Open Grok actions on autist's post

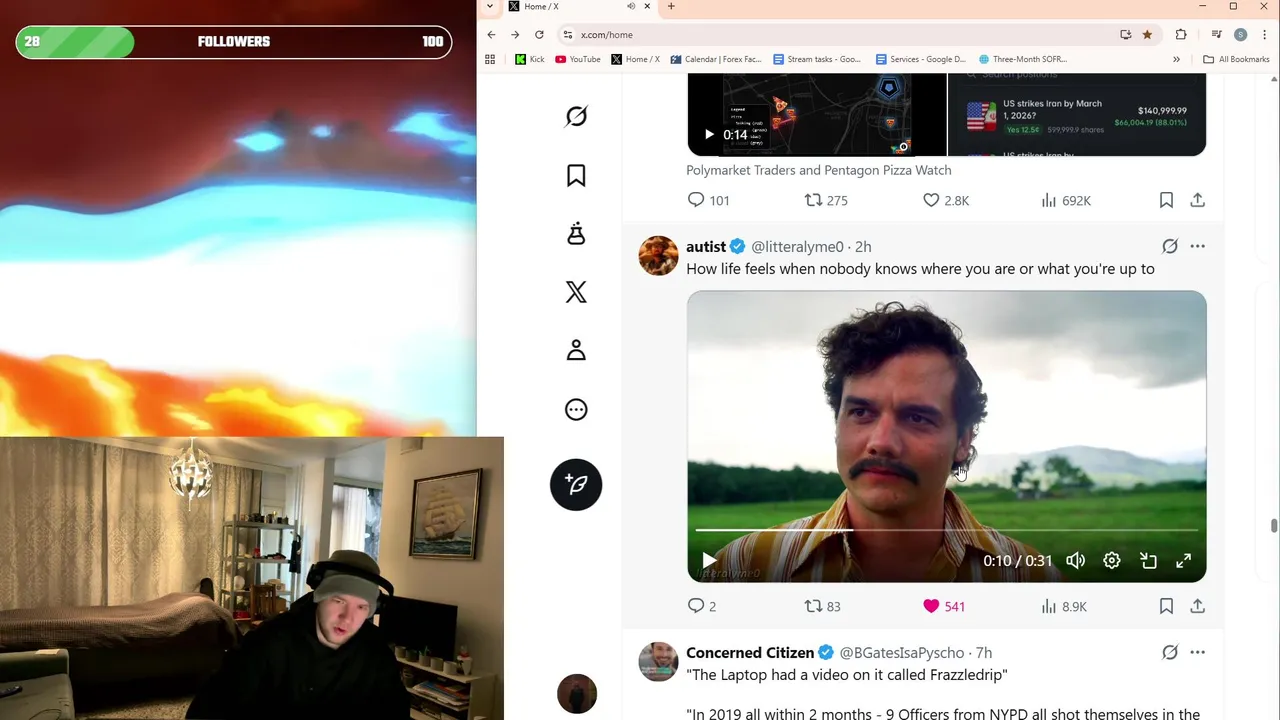[1169, 246]
